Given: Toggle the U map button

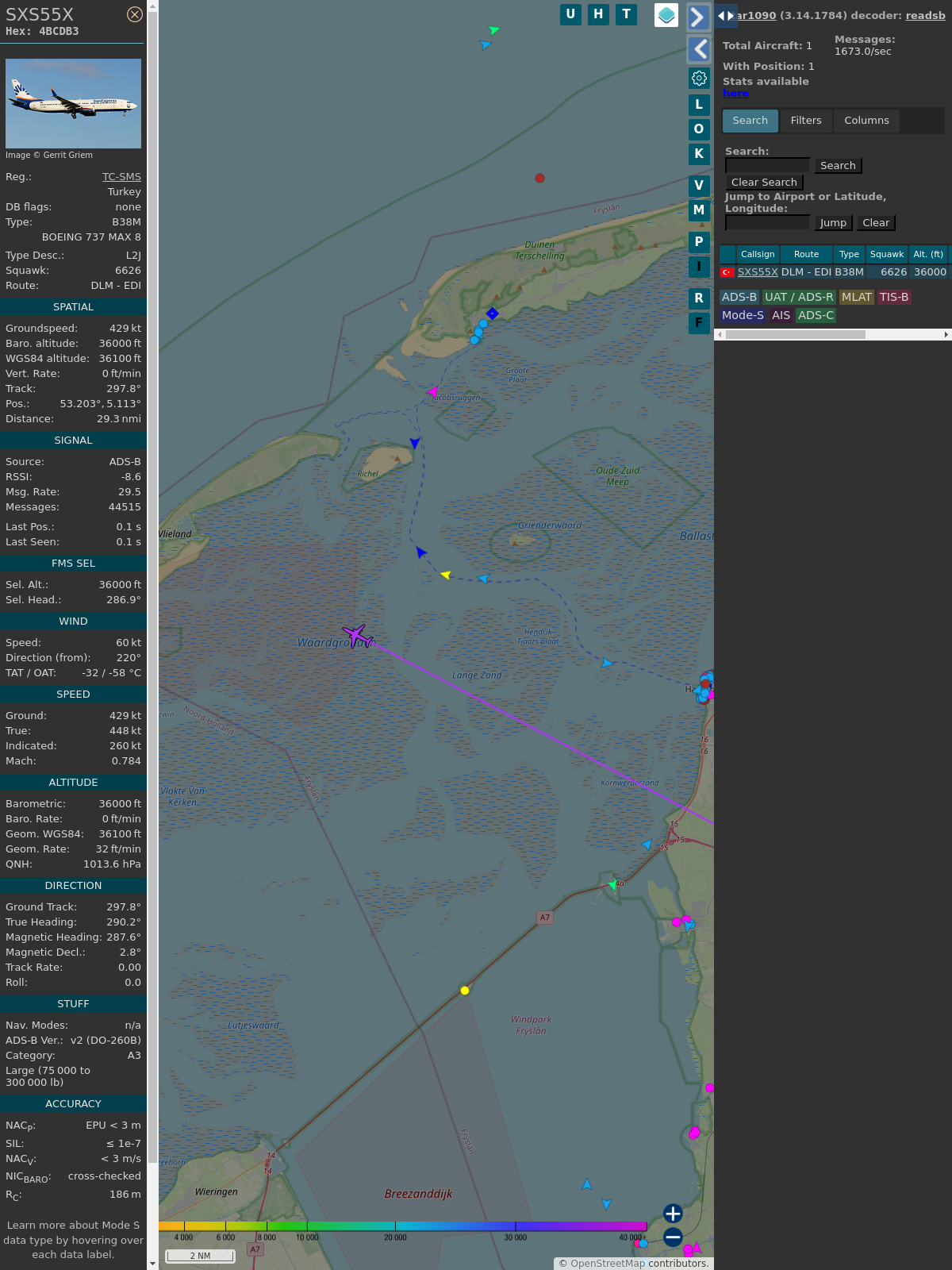Looking at the screenshot, I should click(x=570, y=14).
